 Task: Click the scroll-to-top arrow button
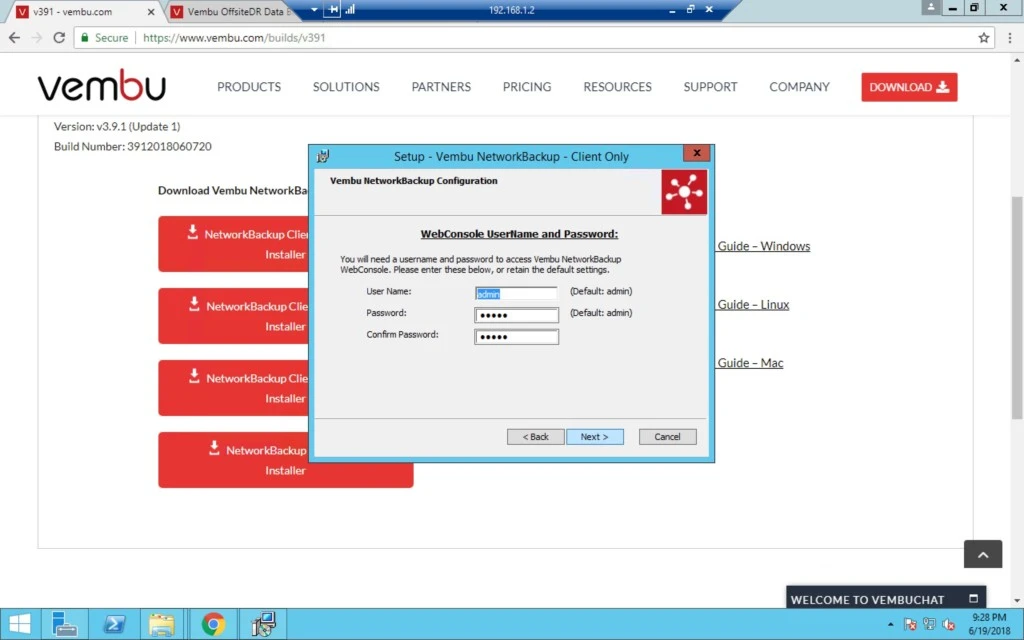click(x=983, y=554)
